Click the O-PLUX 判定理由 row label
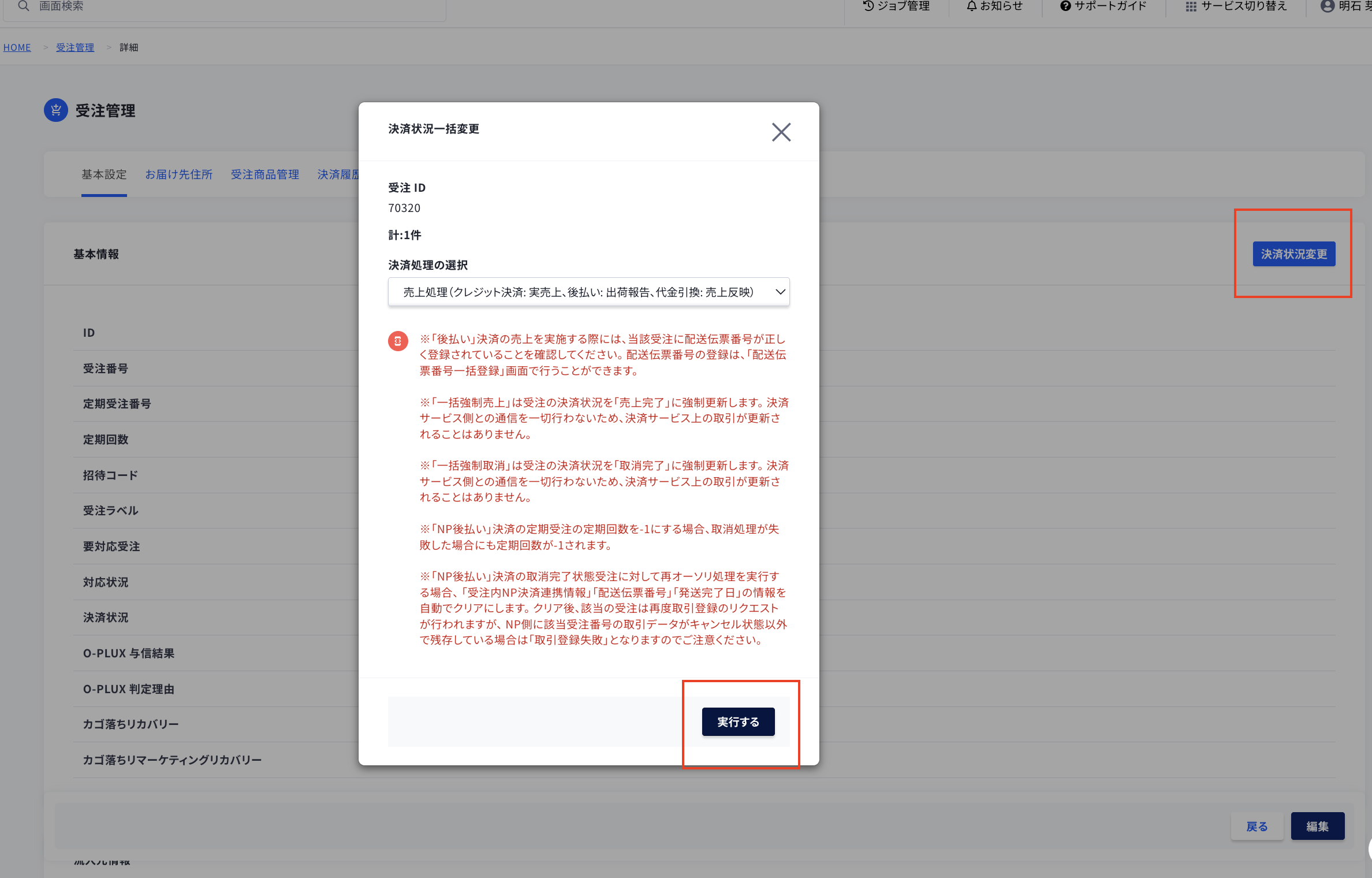 tap(129, 689)
